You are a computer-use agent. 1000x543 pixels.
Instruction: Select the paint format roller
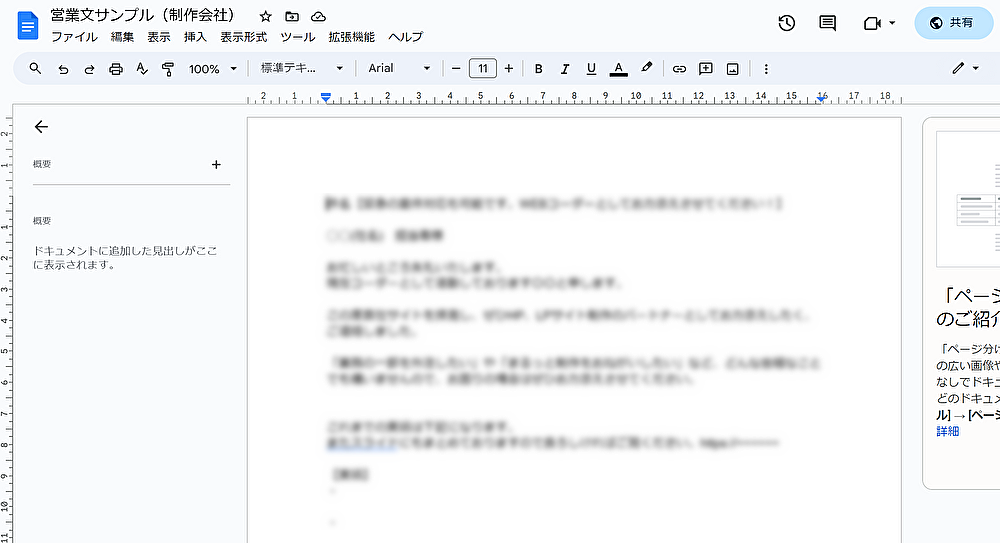(x=168, y=69)
